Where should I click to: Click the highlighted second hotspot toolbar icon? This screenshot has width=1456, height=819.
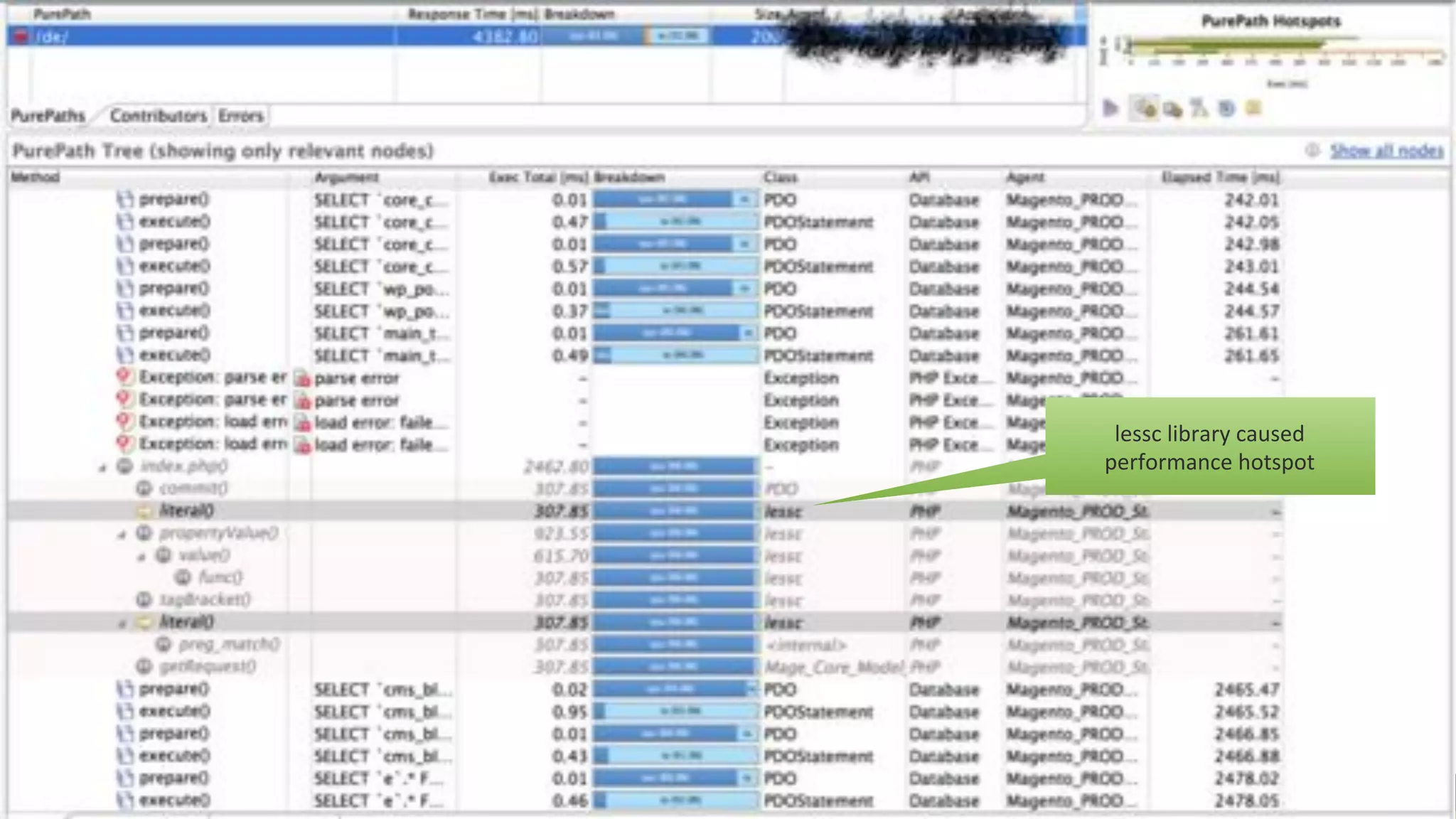[x=1145, y=108]
